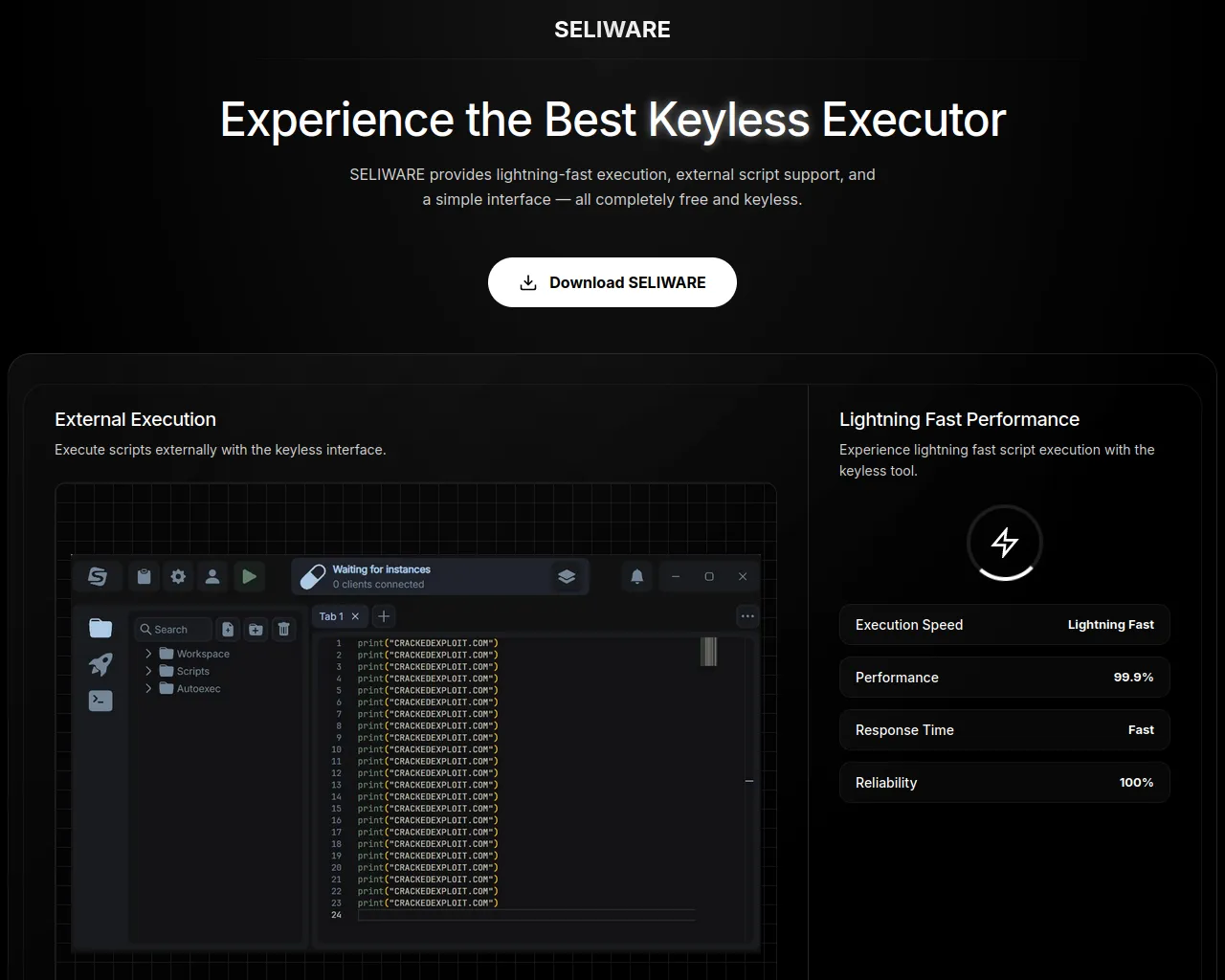Click the Download SELIWARE button
Screen dimensions: 1225x980
tap(612, 282)
